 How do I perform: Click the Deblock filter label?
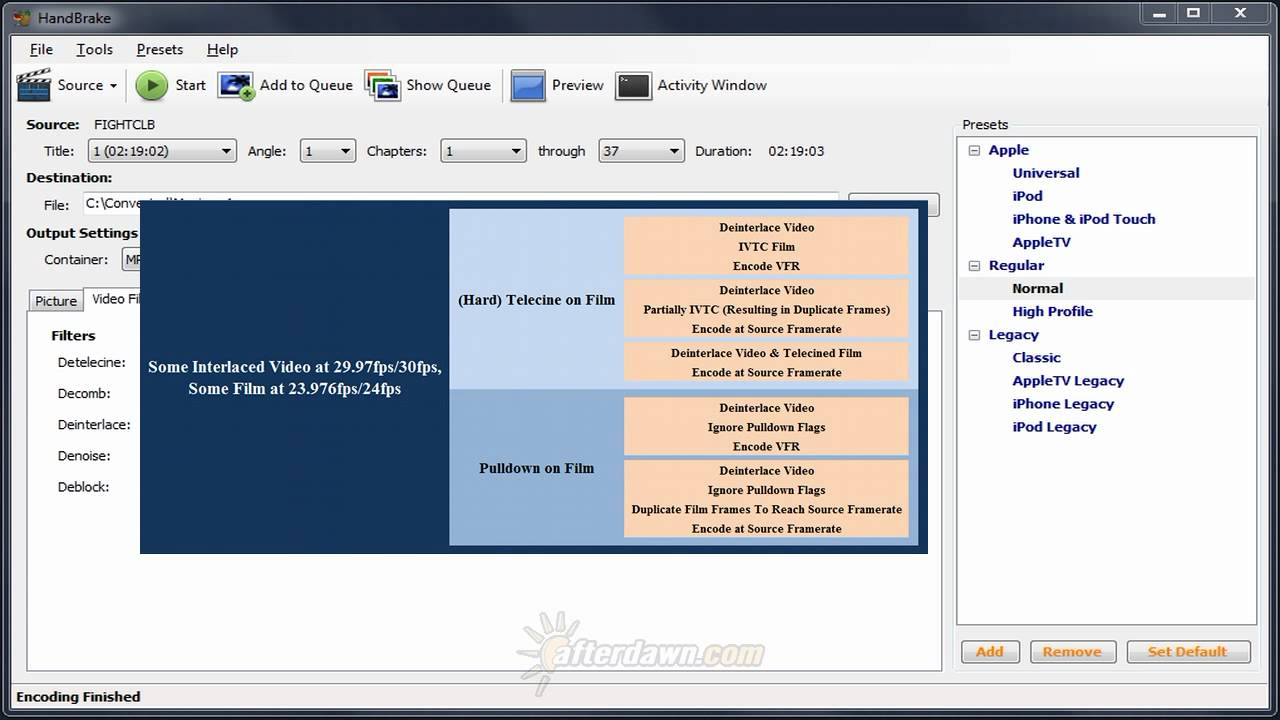coord(83,487)
